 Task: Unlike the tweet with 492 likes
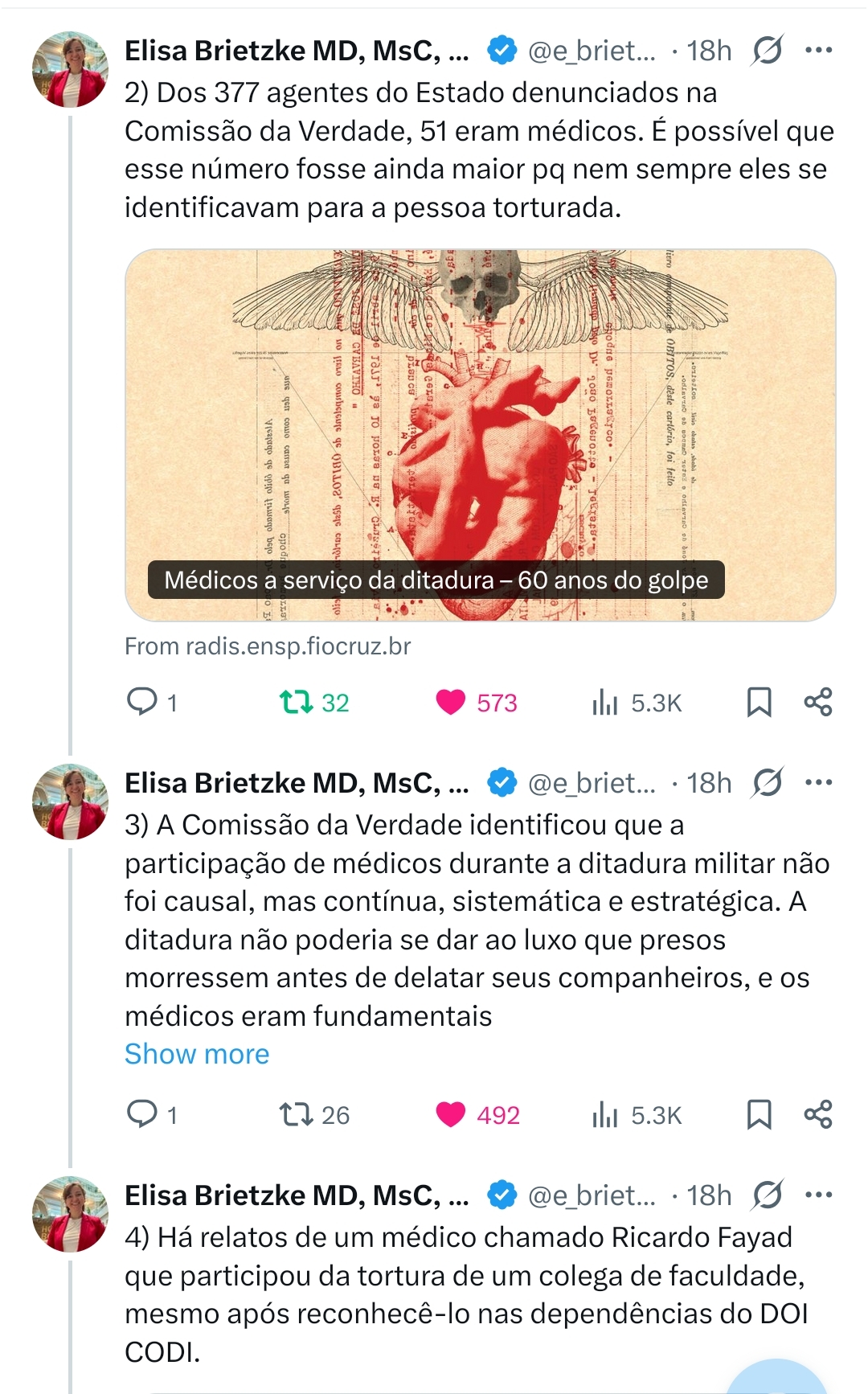(x=450, y=1114)
